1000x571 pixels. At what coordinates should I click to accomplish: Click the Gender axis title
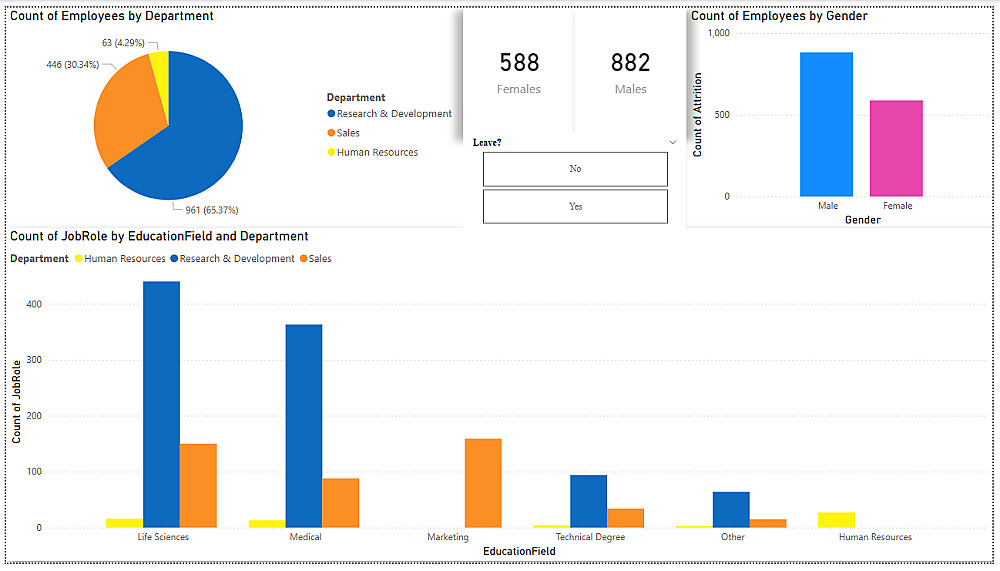863,220
